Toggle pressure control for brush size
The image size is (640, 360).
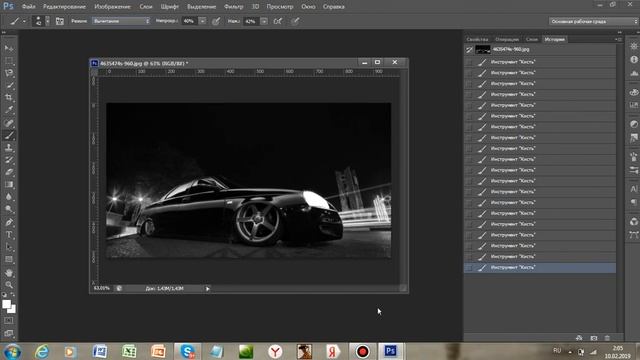(x=295, y=21)
